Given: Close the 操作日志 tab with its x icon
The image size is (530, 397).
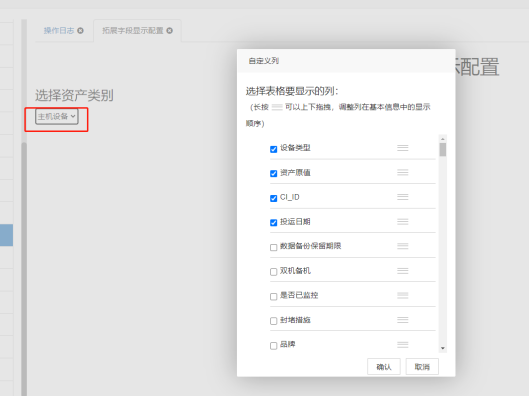Looking at the screenshot, I should click(x=80, y=31).
